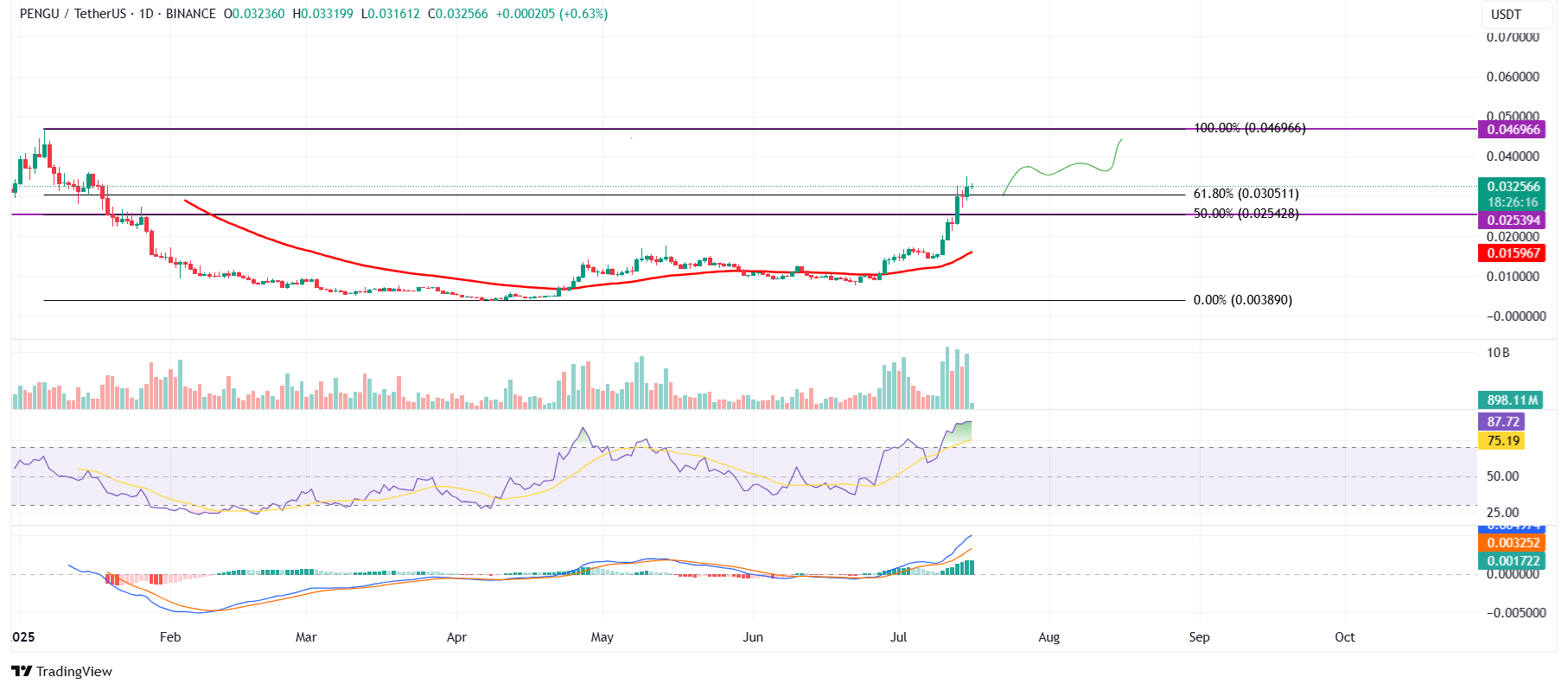This screenshot has width=1568, height=690.
Task: Click the 50.00% (0.025428) Fibonacci label
Action: coord(1246,214)
